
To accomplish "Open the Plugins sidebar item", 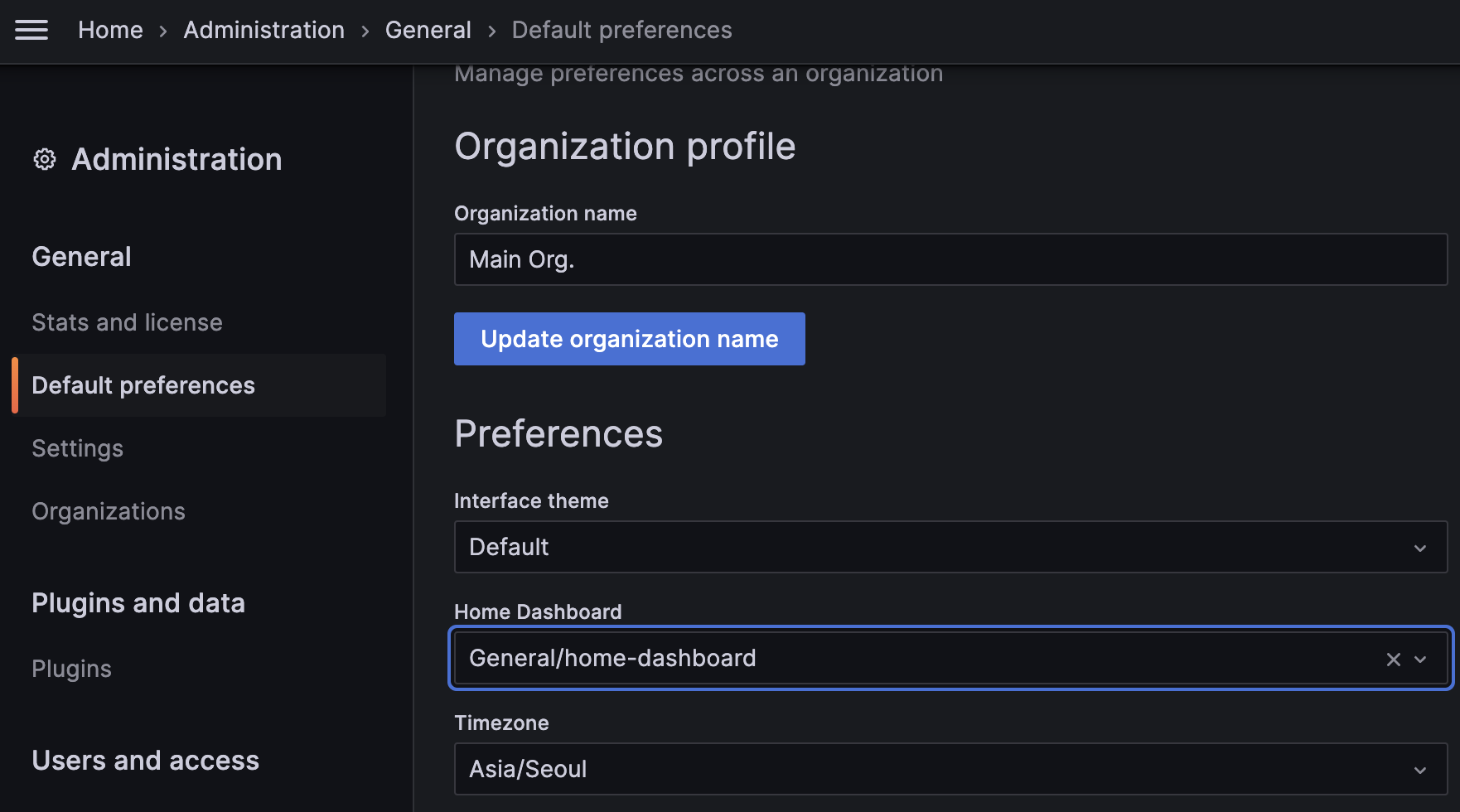I will 71,669.
